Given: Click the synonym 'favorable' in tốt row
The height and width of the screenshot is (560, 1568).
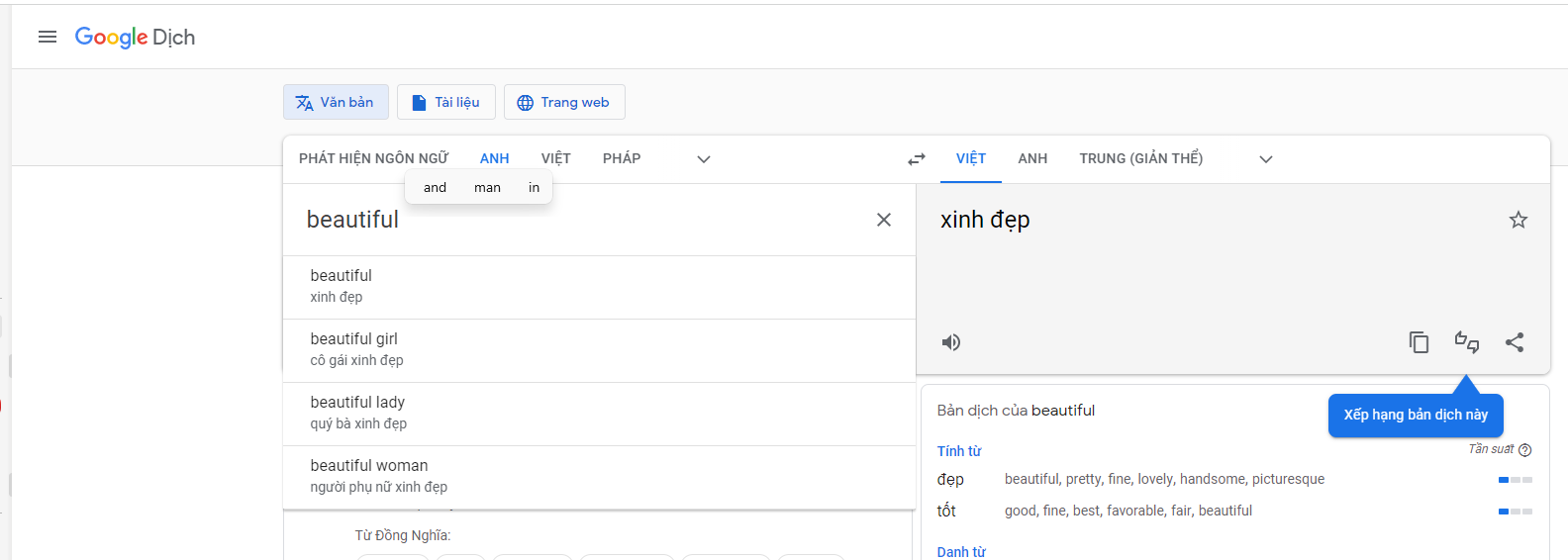Looking at the screenshot, I should click(x=1135, y=511).
